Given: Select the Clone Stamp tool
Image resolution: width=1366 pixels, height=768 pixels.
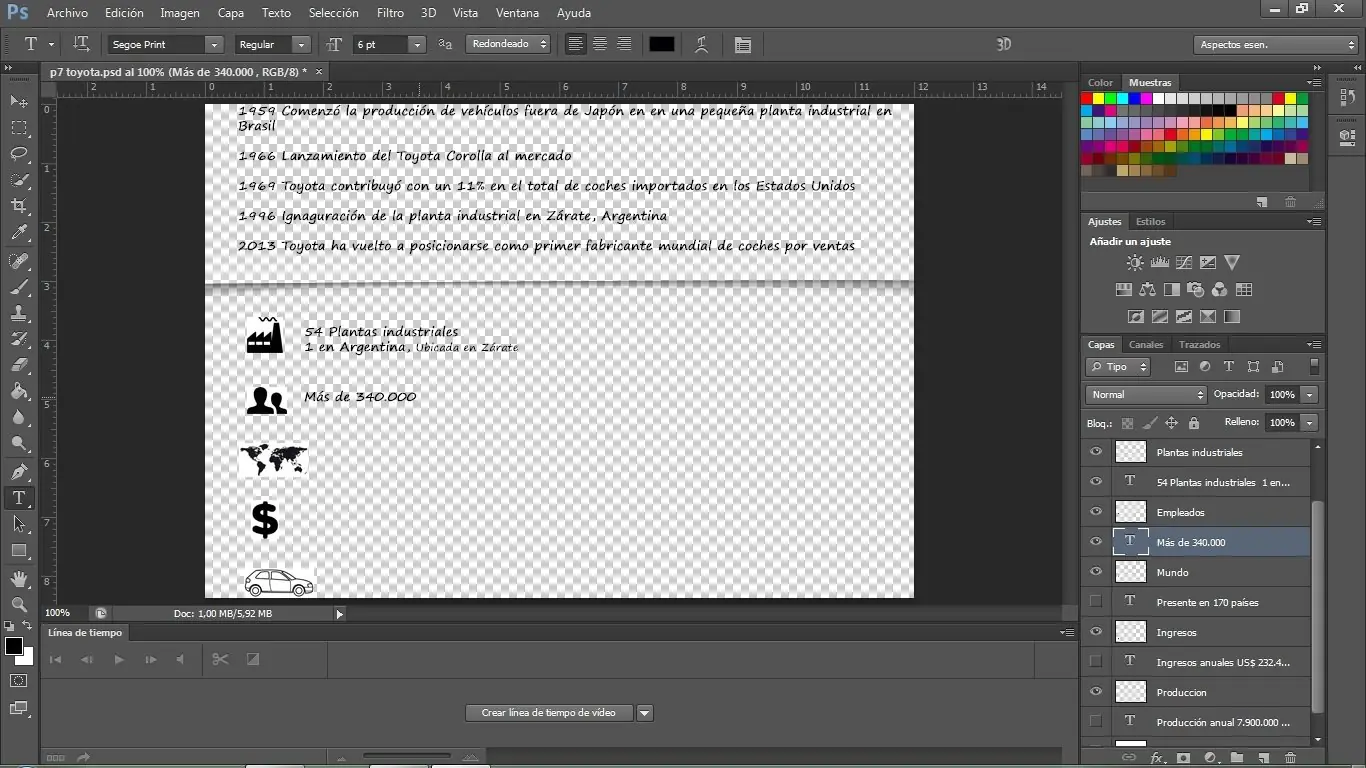Looking at the screenshot, I should 19,313.
